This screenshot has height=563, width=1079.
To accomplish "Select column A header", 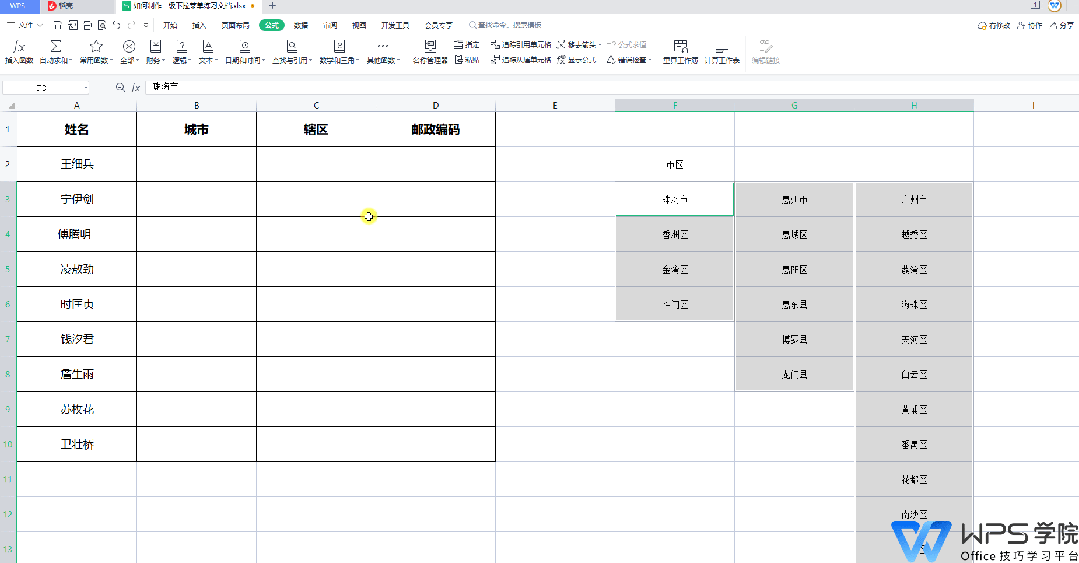I will [76, 105].
